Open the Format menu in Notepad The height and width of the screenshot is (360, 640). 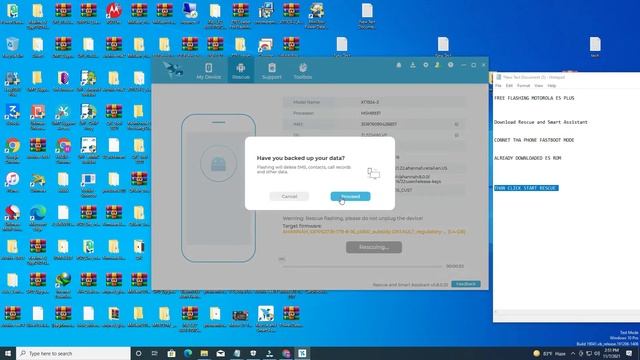coord(523,86)
